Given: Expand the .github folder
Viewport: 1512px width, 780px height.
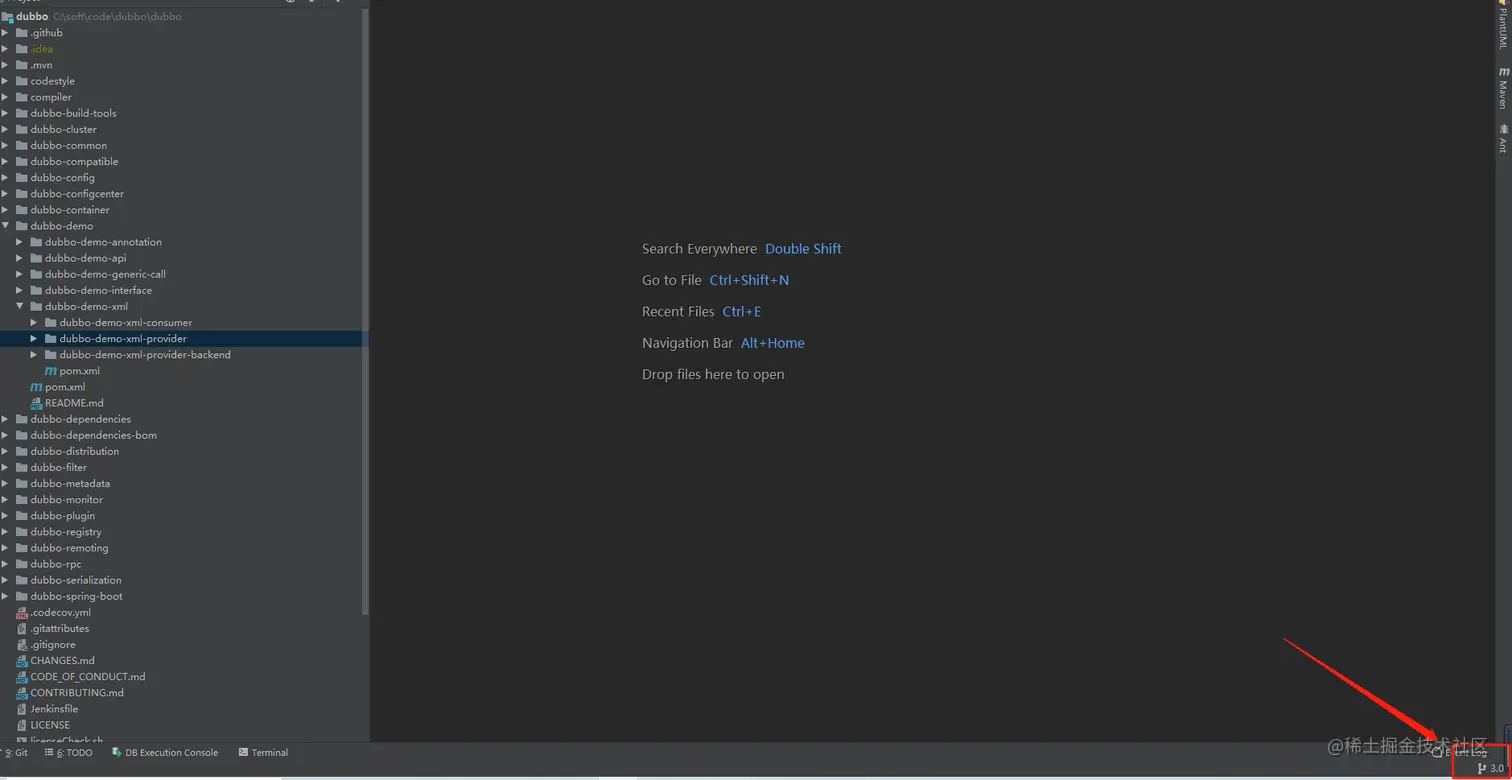Looking at the screenshot, I should pyautogui.click(x=5, y=33).
